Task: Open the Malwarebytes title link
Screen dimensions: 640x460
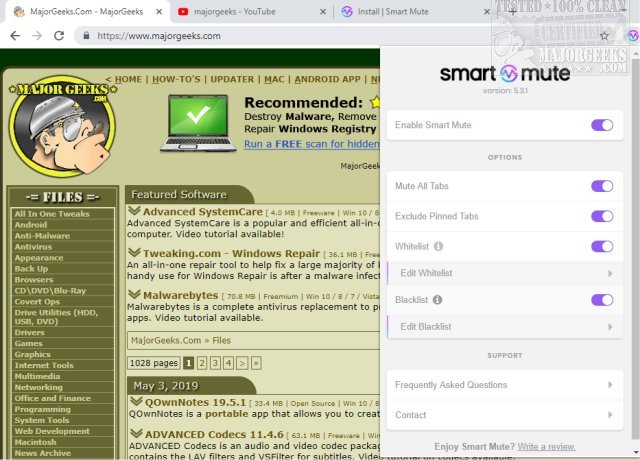Action: tap(180, 295)
